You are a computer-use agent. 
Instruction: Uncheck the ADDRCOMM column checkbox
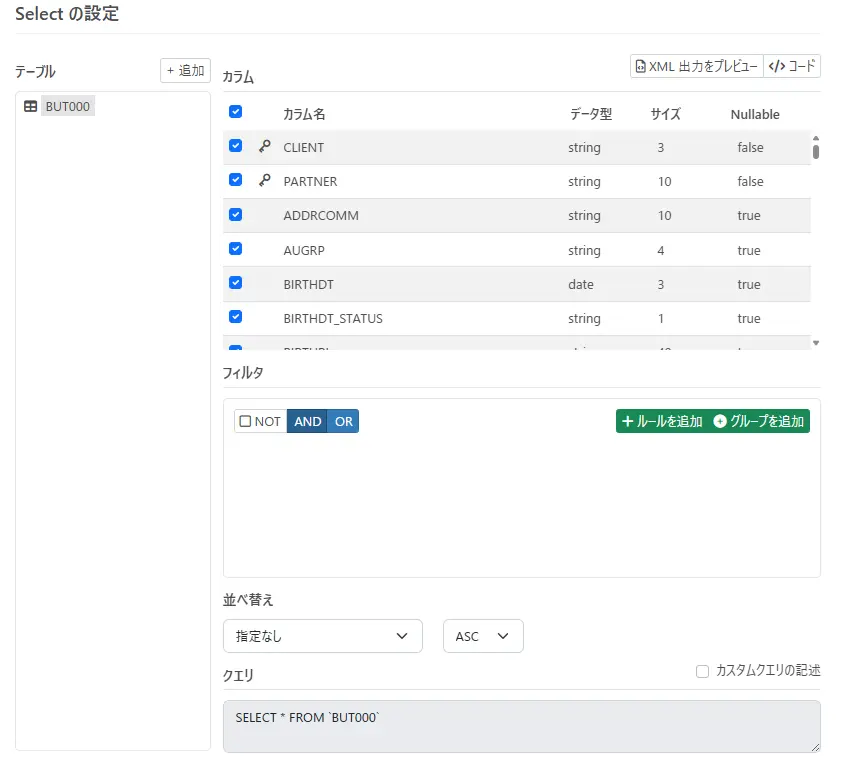(x=235, y=214)
